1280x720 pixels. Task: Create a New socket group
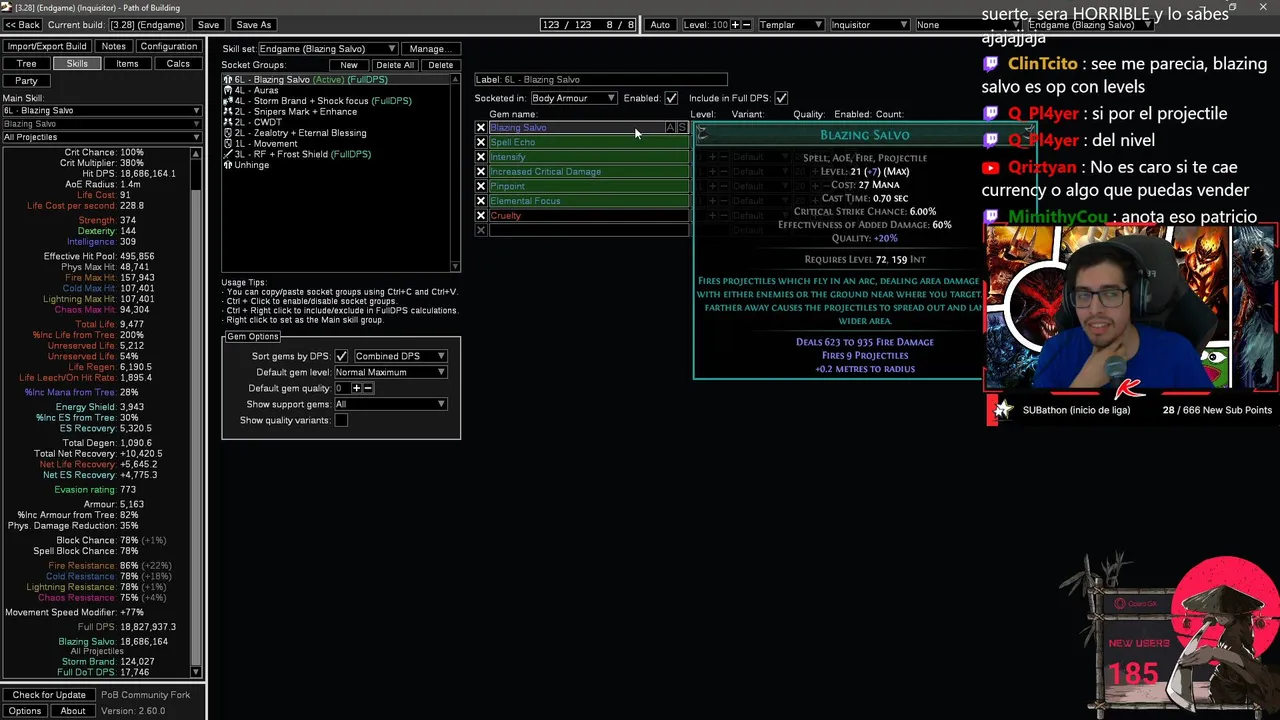click(x=349, y=65)
